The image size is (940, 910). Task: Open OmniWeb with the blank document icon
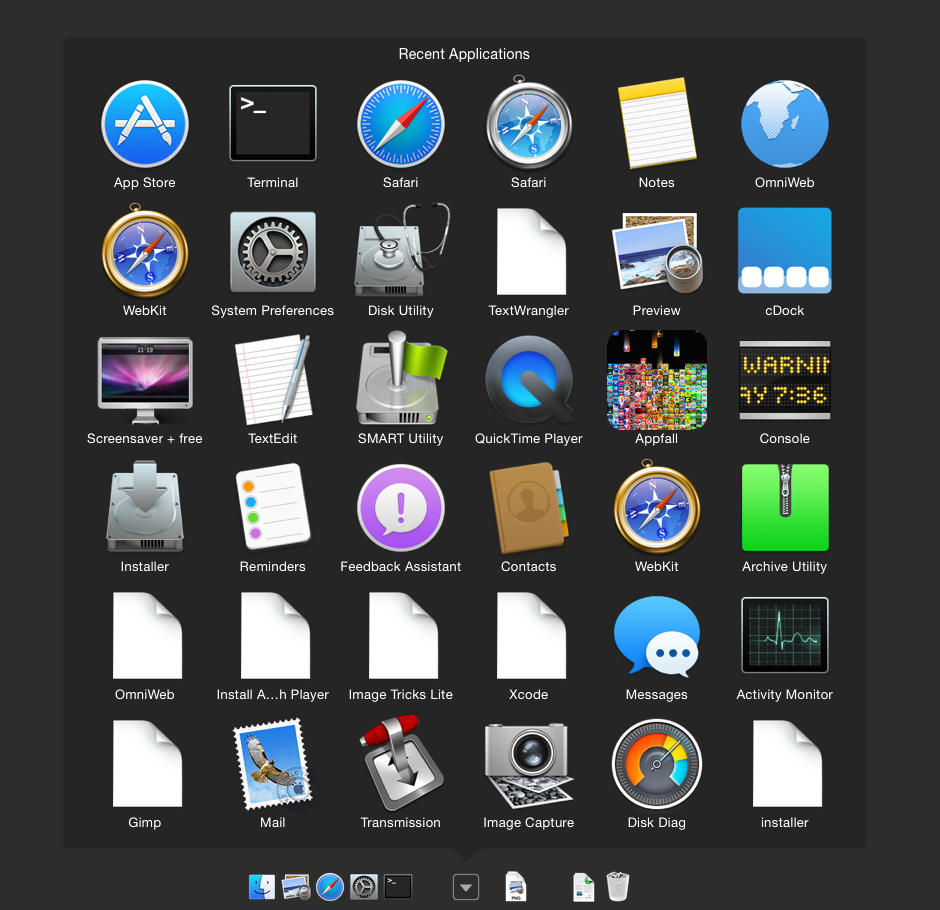click(x=147, y=635)
